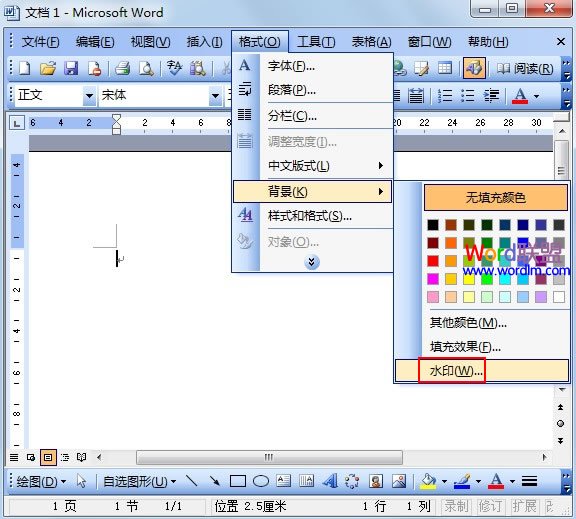
Task: Open the 宋体 font dropdown
Action: [216, 96]
